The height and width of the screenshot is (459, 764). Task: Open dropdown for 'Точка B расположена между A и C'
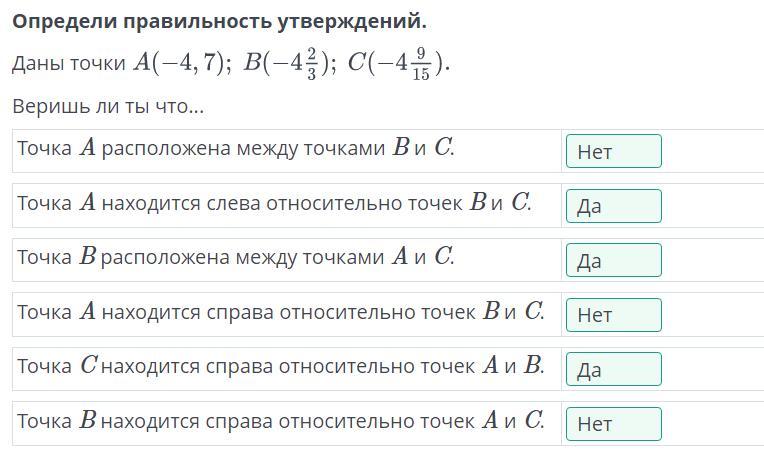point(613,260)
